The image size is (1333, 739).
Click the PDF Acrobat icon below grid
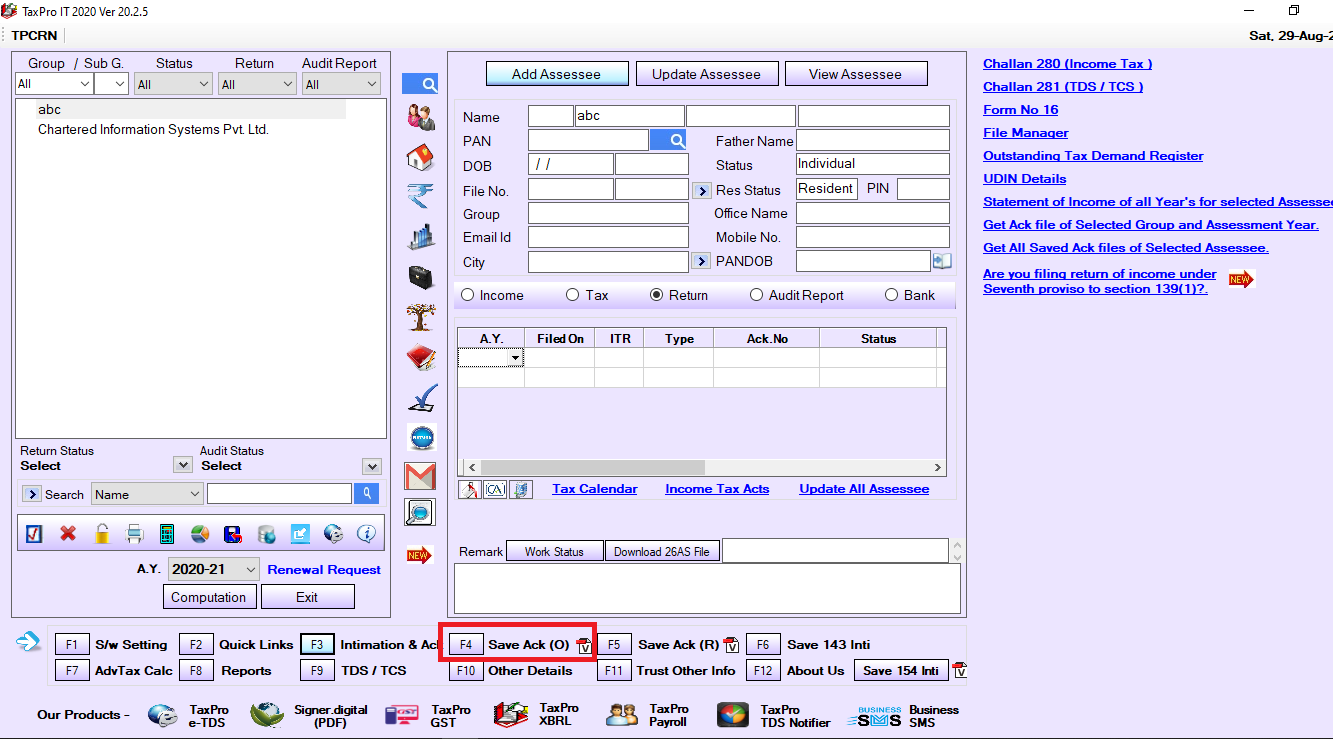(x=469, y=489)
